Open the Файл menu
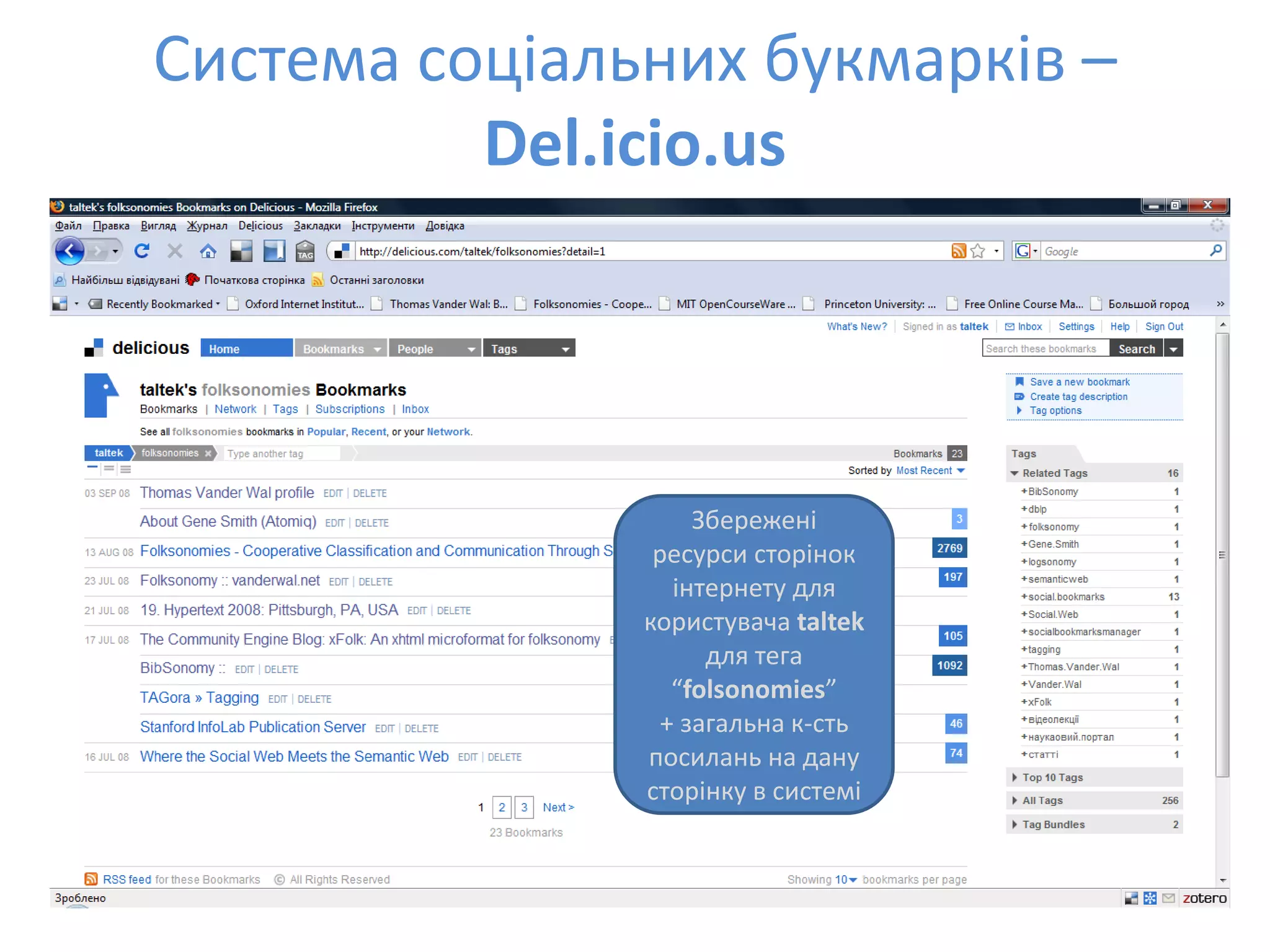The width and height of the screenshot is (1270, 952). click(68, 226)
